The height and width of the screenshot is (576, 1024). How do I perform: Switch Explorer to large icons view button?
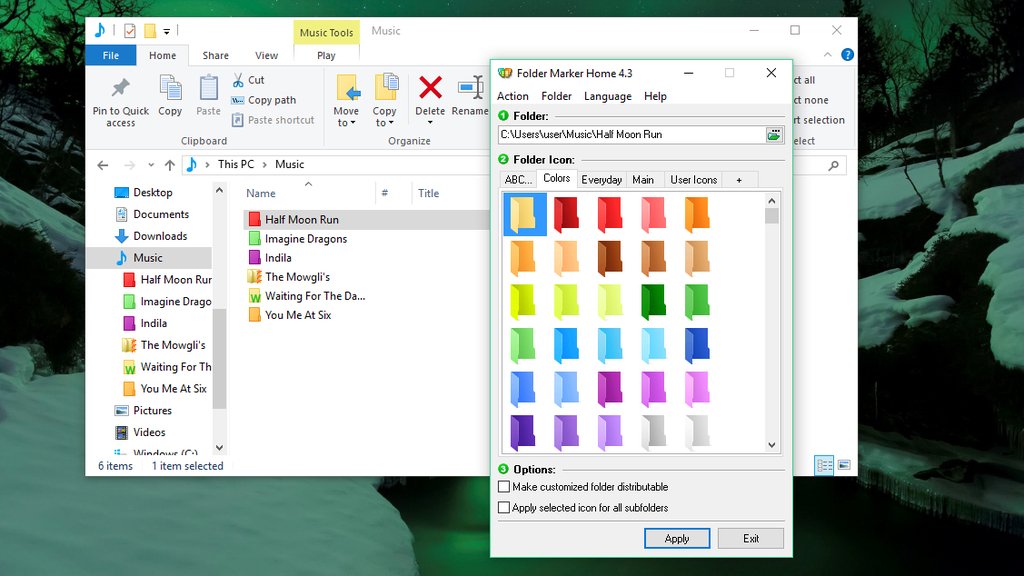[x=844, y=465]
